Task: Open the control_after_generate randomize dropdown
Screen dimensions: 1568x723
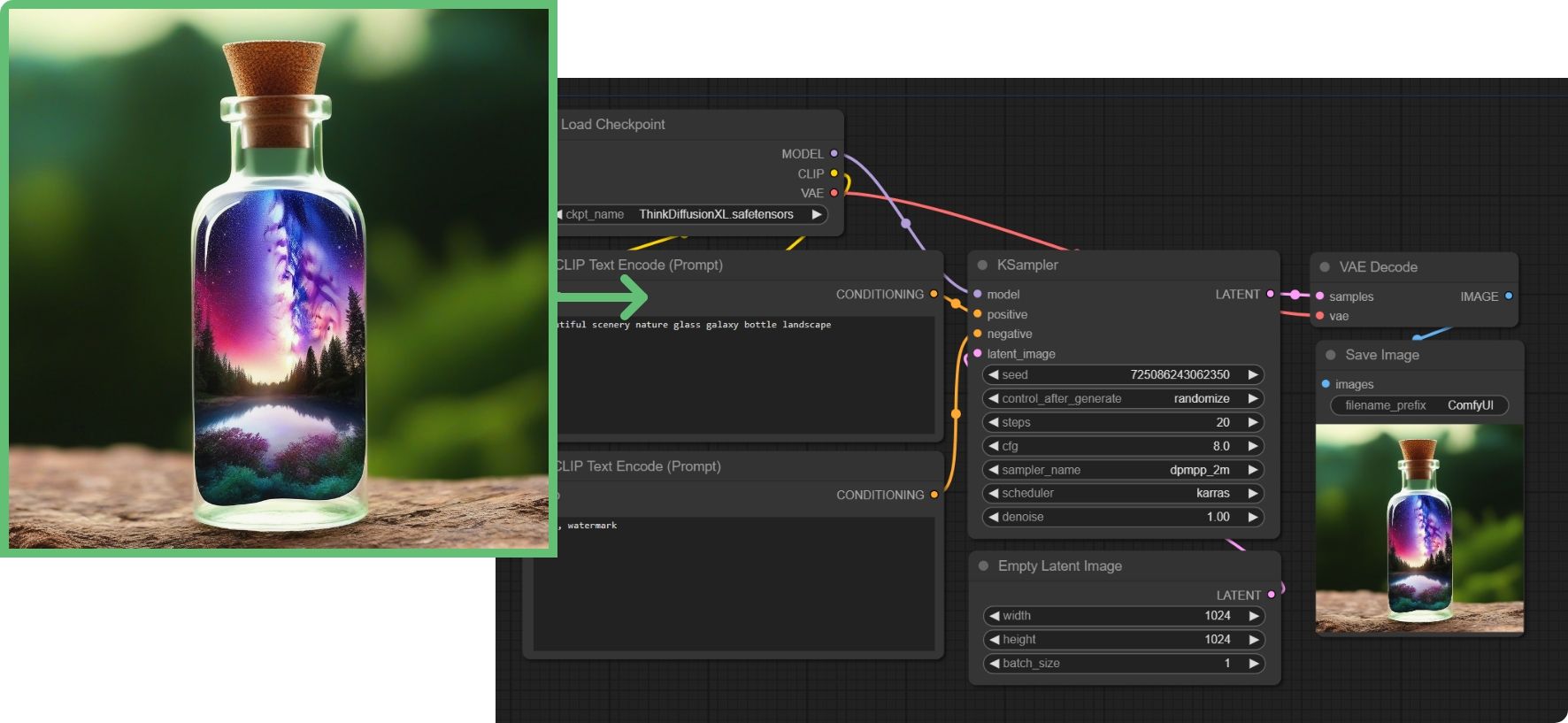Action: (x=1123, y=399)
